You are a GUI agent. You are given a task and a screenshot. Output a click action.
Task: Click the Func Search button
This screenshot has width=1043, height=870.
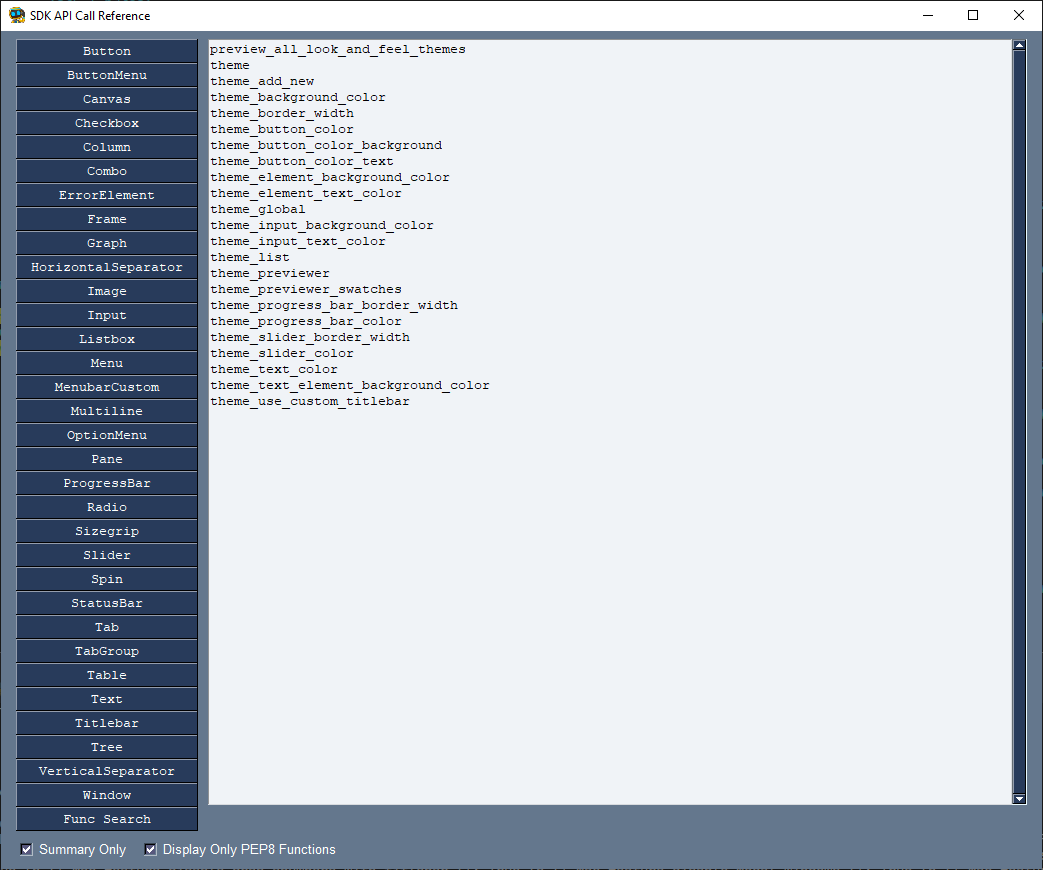coord(106,818)
